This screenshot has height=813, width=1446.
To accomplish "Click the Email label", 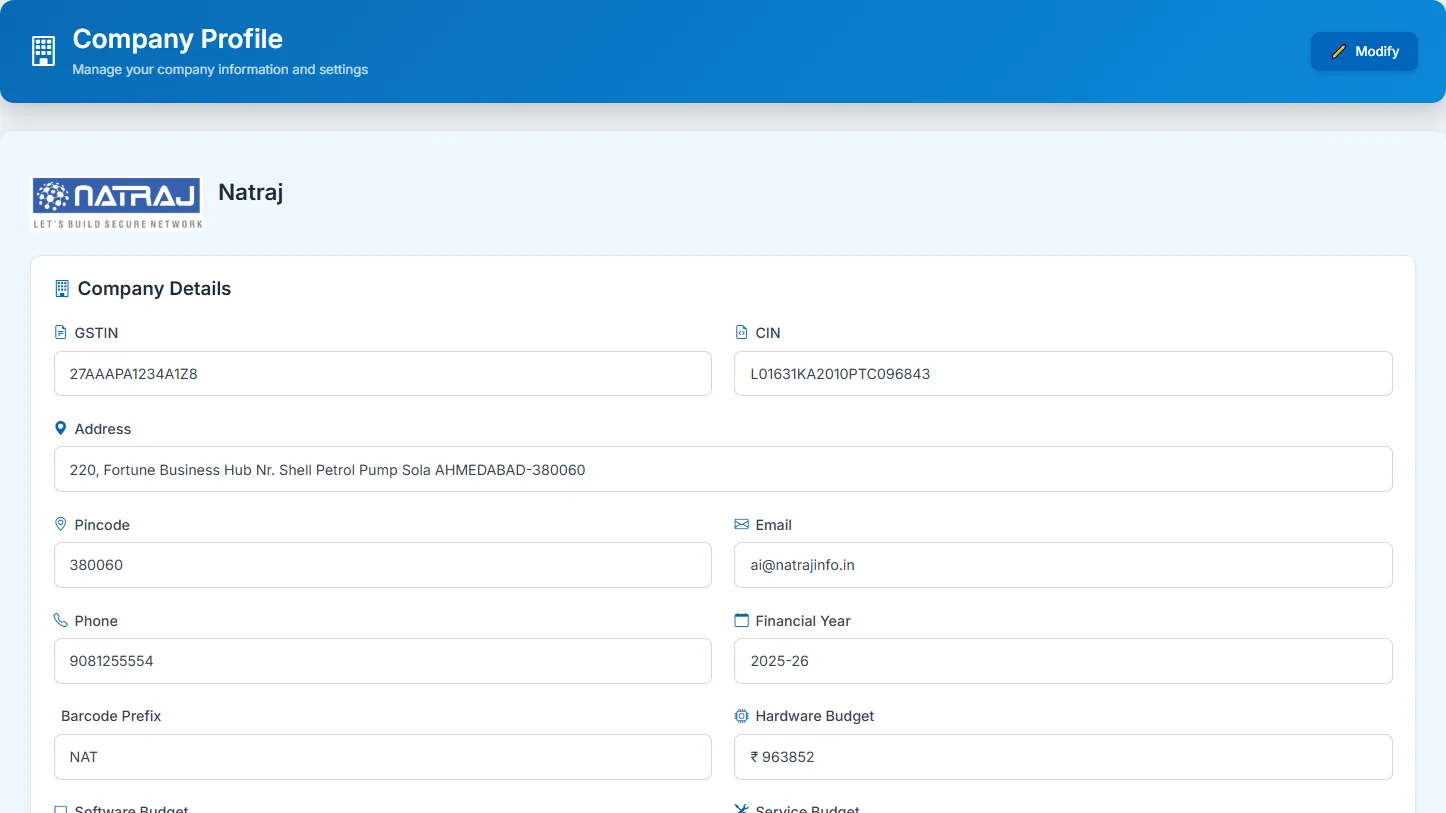I will 774,525.
